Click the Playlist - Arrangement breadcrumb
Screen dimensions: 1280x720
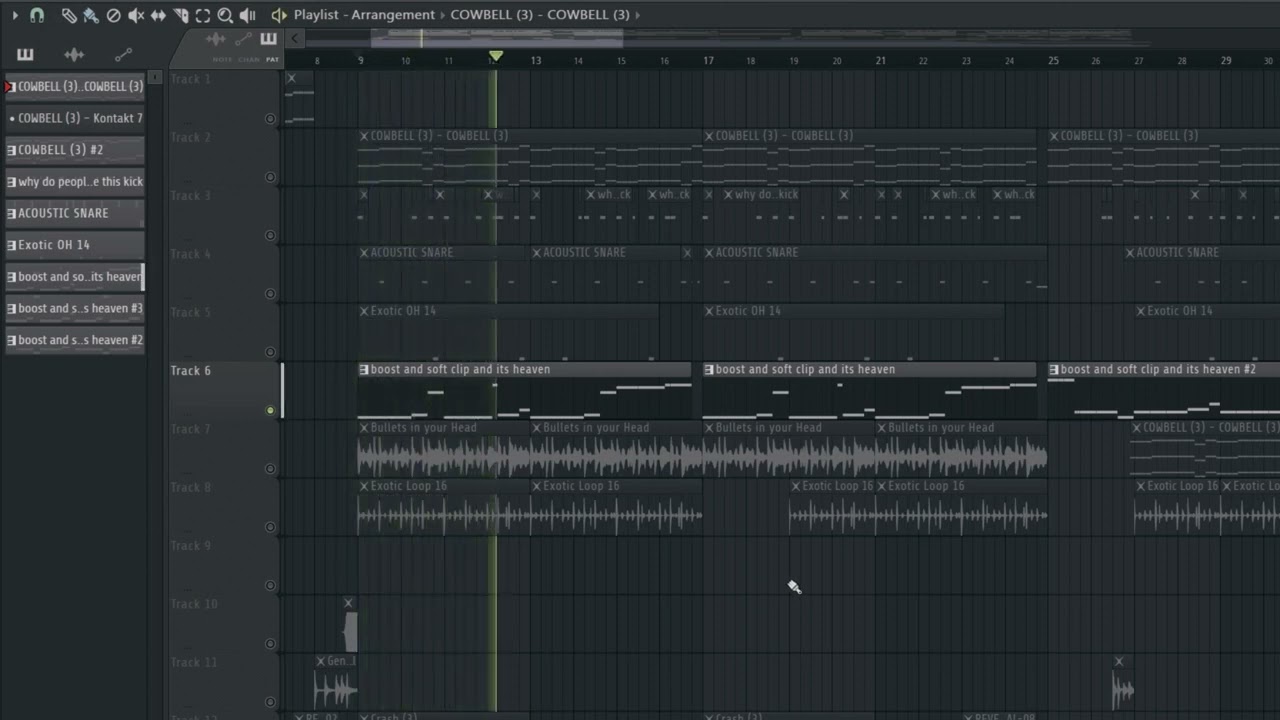(x=364, y=15)
